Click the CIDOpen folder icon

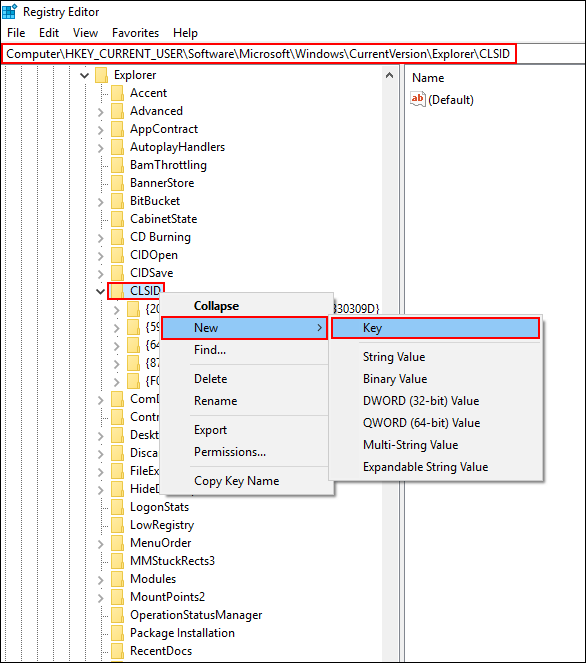(x=117, y=255)
